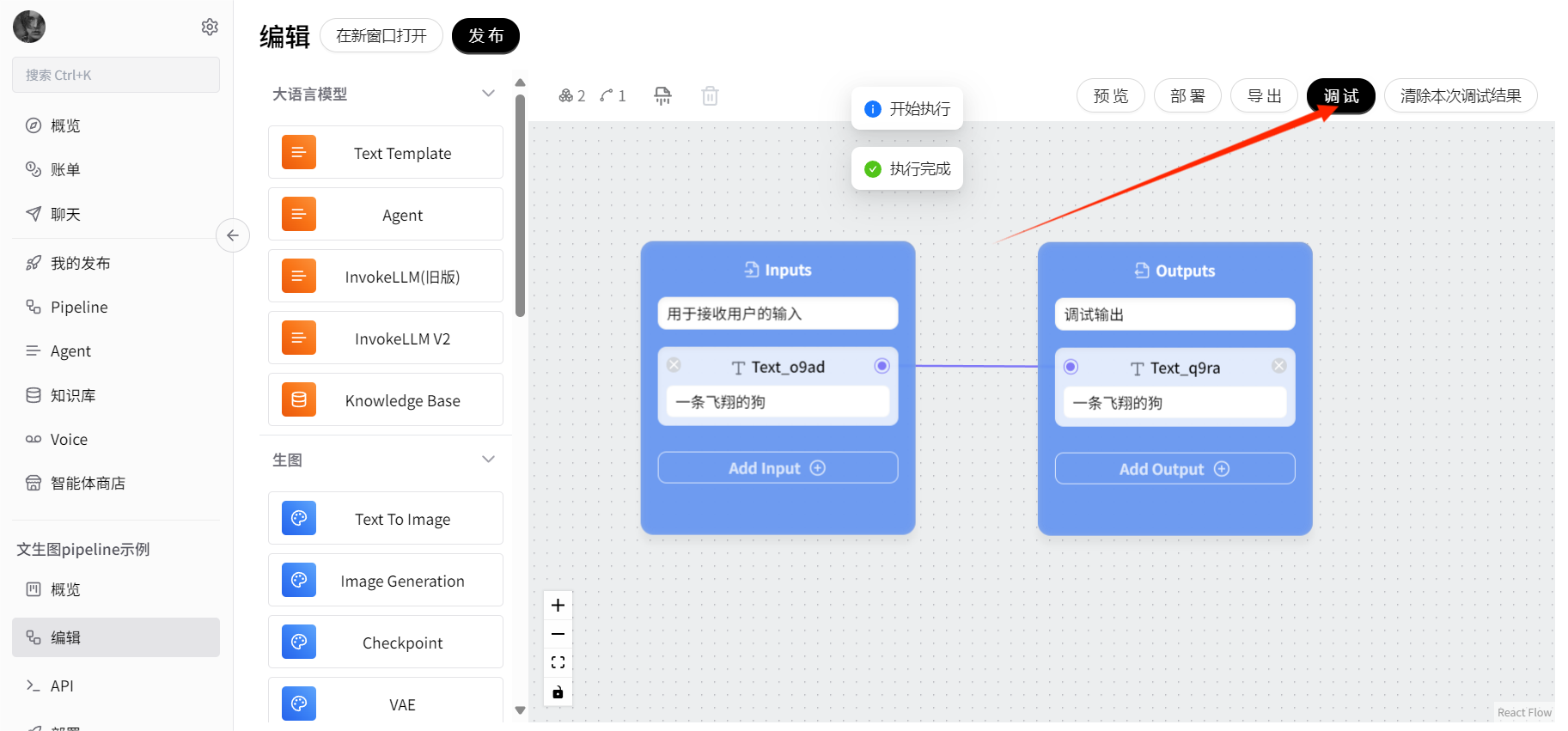
Task: Select the Text_q9ra input connector handle
Action: tap(1071, 367)
